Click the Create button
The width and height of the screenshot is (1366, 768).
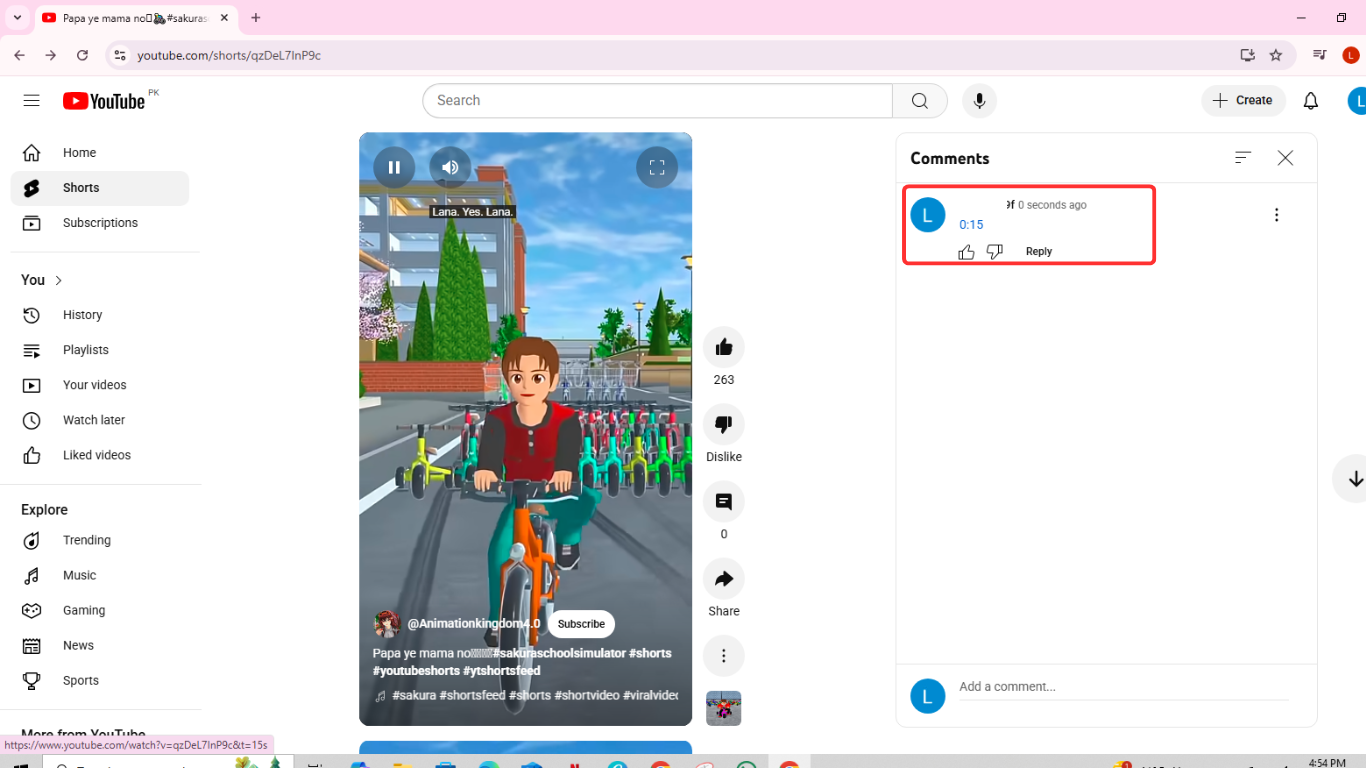click(x=1243, y=101)
